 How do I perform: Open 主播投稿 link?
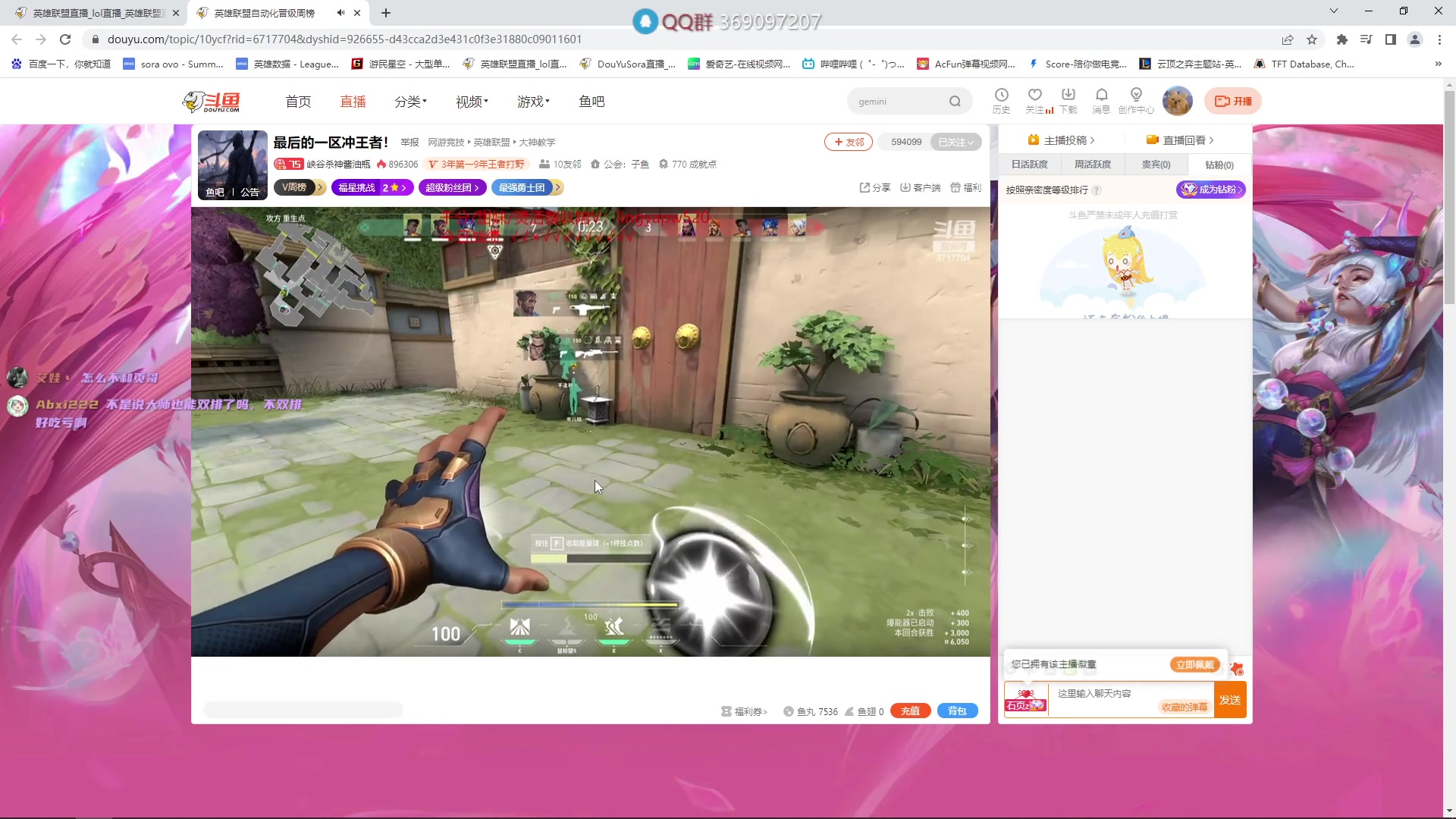pyautogui.click(x=1061, y=140)
